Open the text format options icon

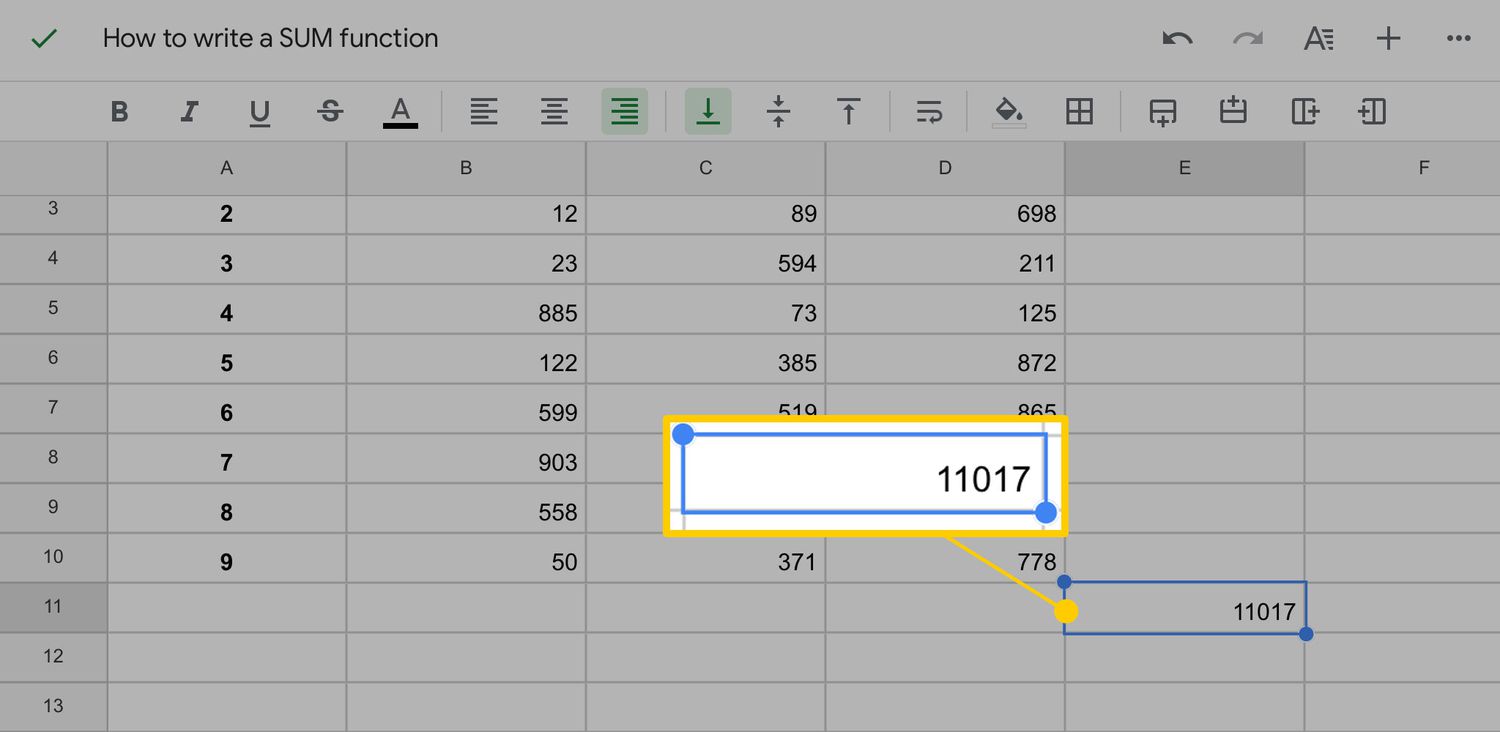(x=1318, y=39)
